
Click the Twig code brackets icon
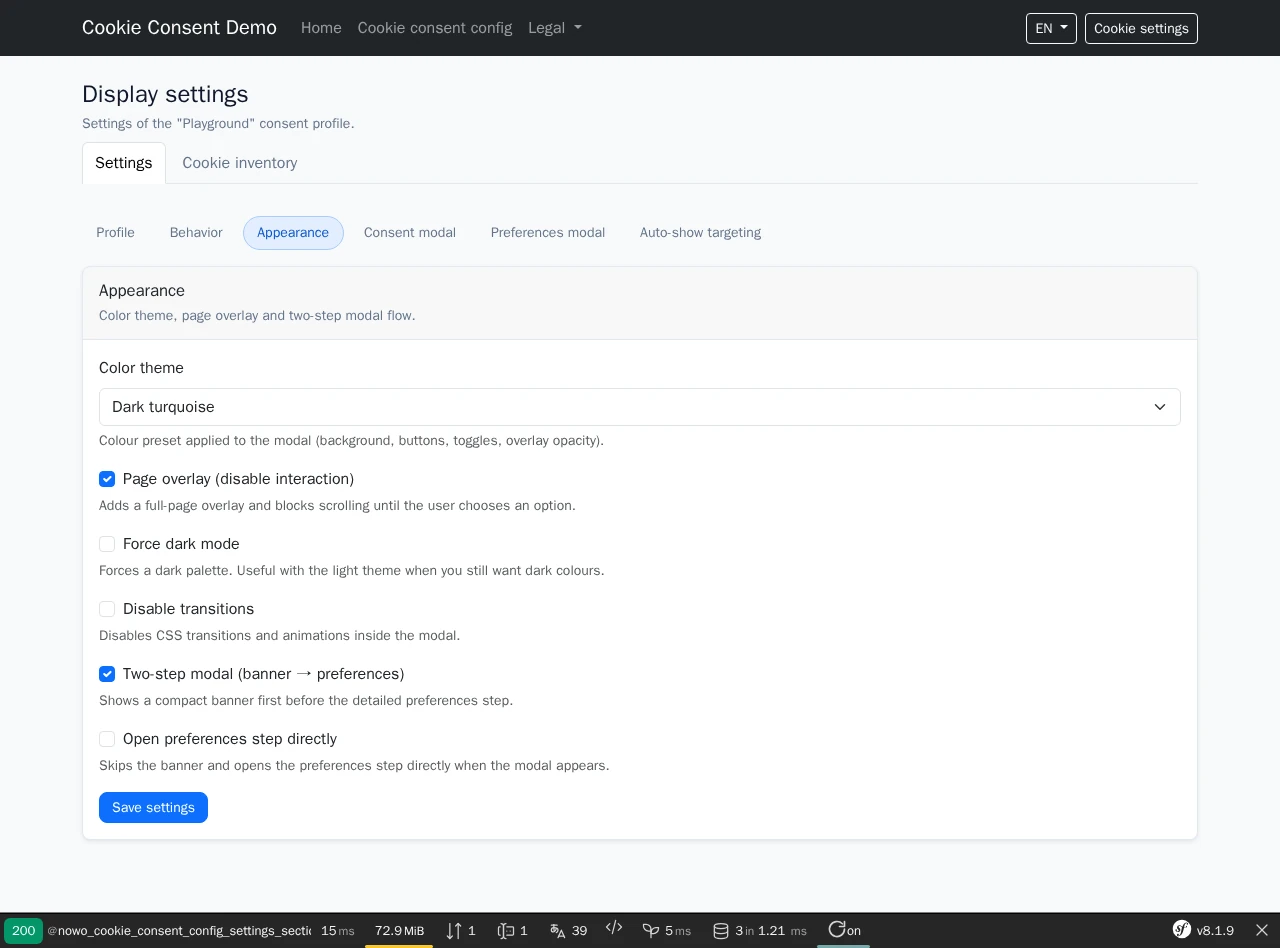tap(614, 929)
